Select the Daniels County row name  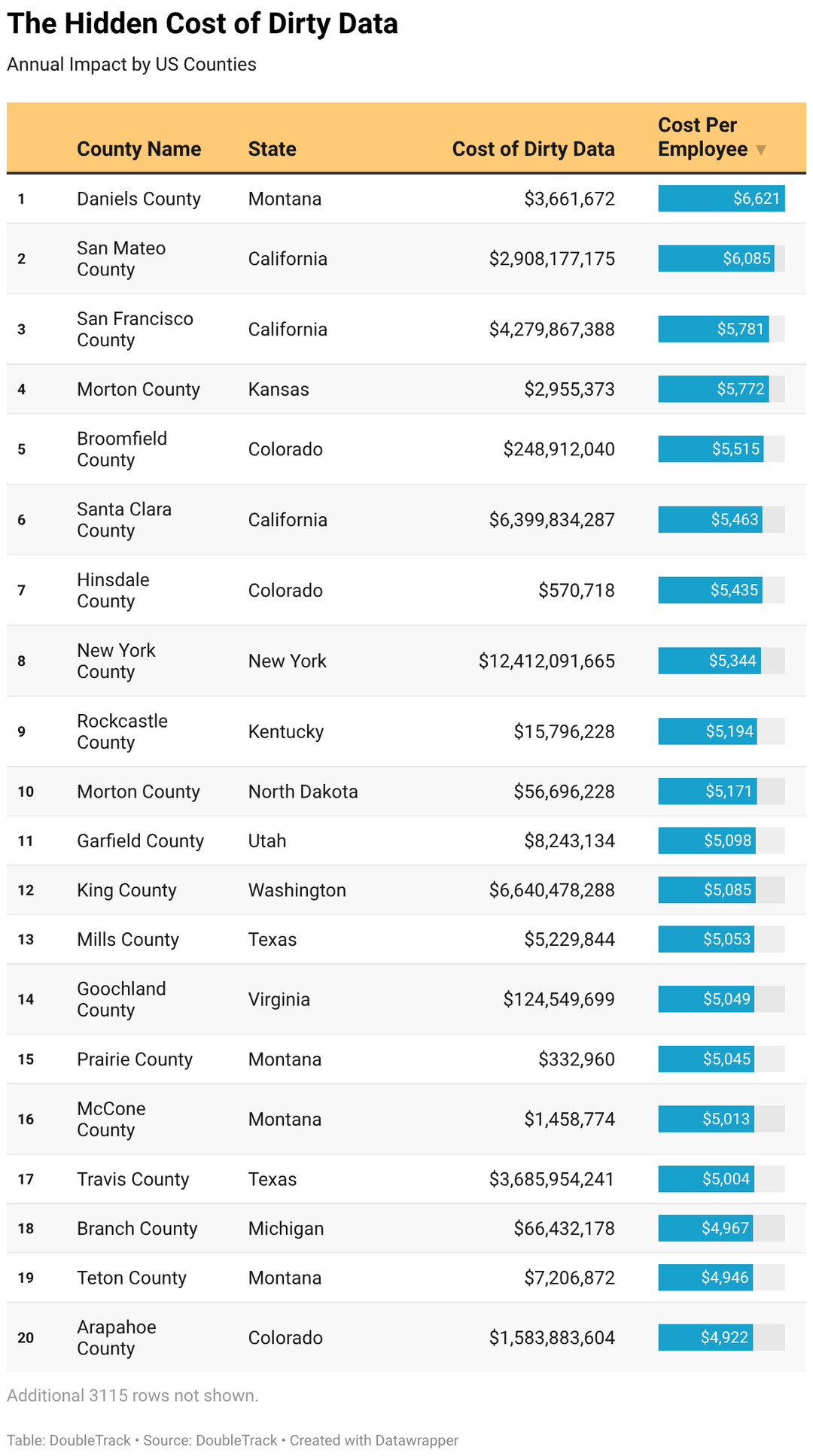pos(139,199)
